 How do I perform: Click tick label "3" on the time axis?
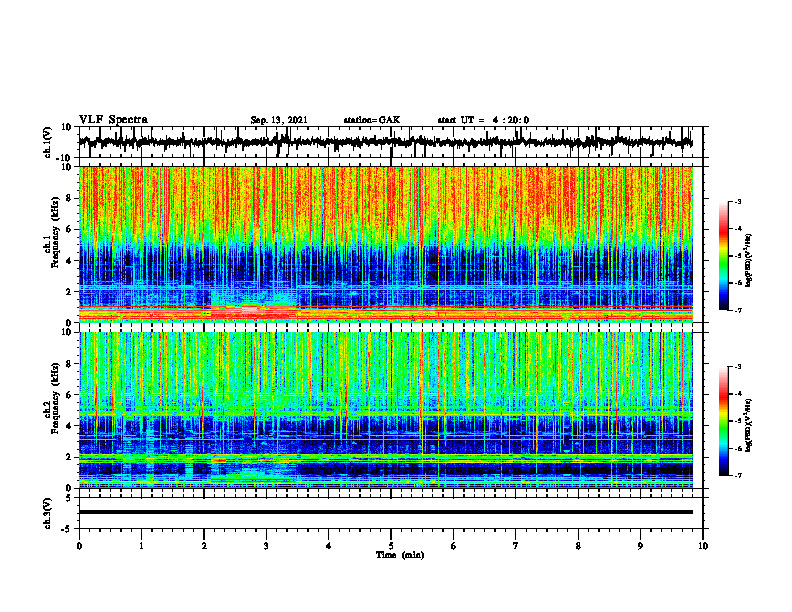(266, 546)
